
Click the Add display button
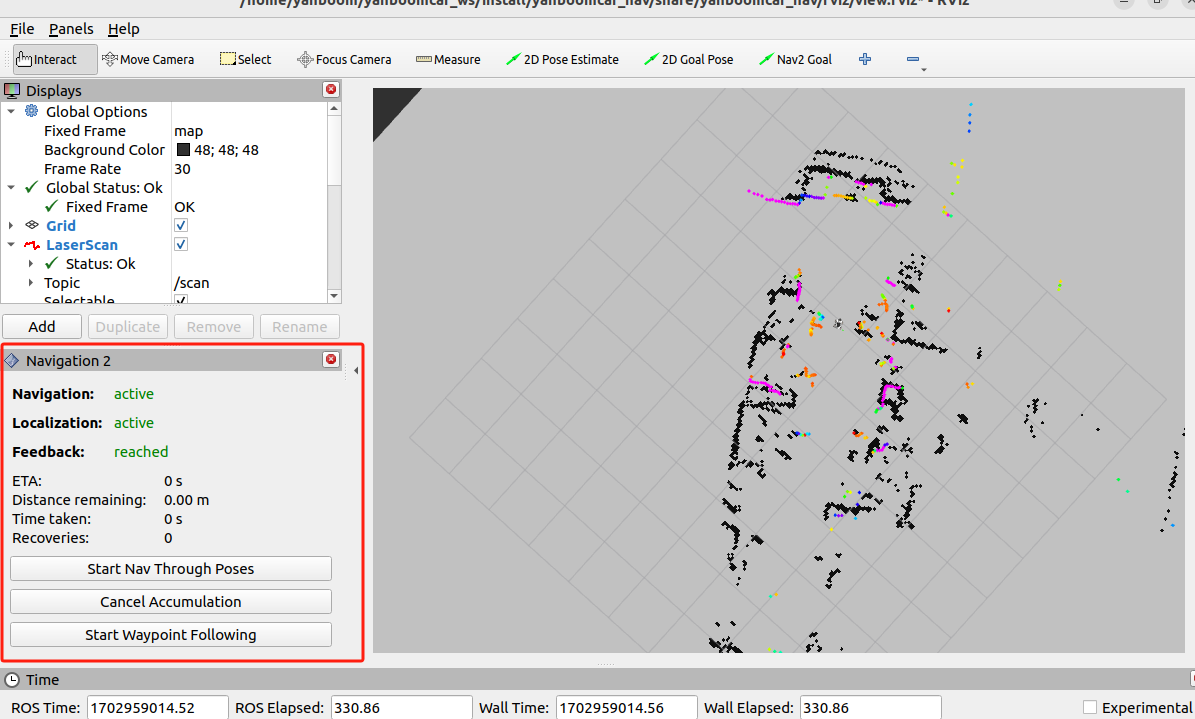(x=42, y=326)
